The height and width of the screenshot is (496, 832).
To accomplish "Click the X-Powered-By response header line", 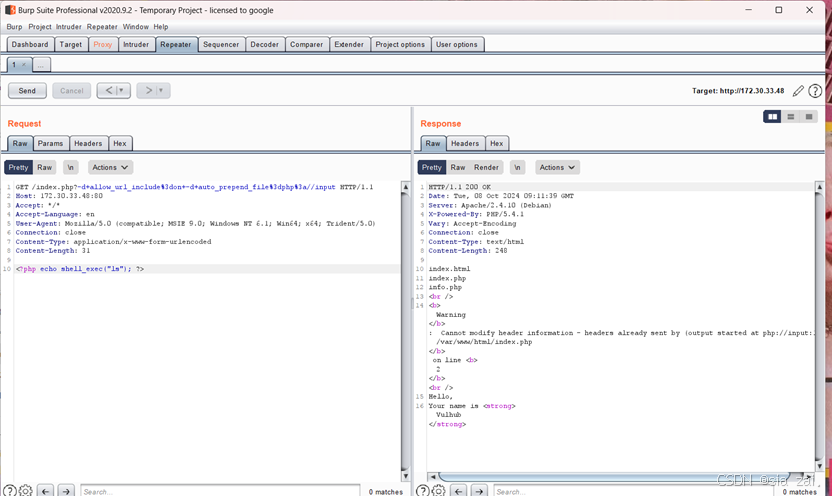I will (476, 214).
